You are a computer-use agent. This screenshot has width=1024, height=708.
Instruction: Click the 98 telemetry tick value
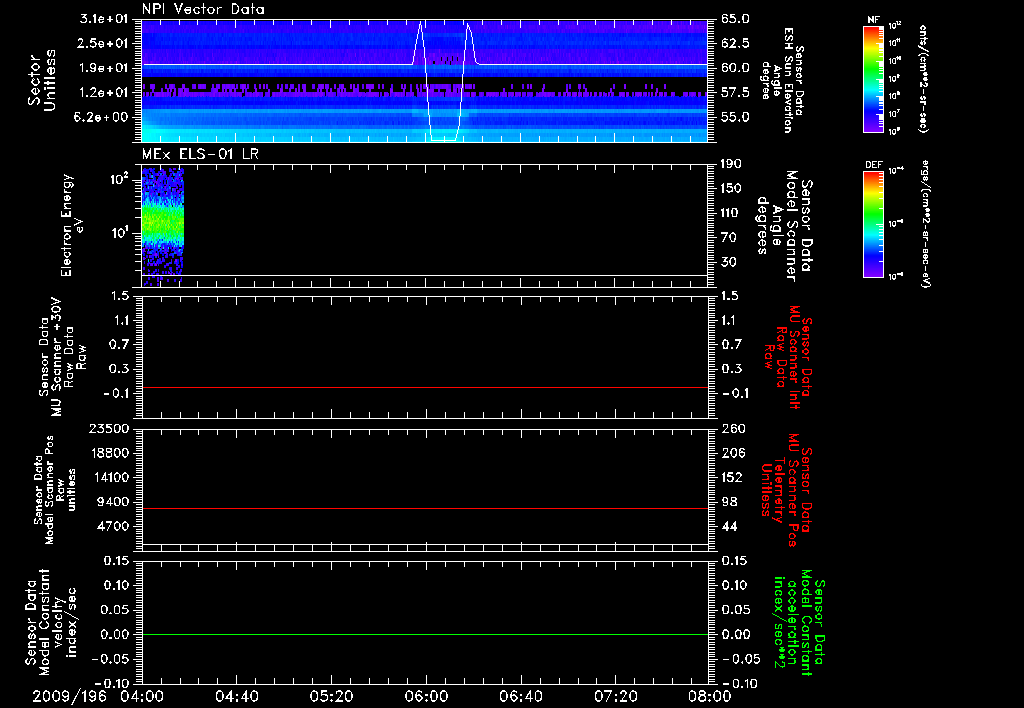[x=729, y=502]
